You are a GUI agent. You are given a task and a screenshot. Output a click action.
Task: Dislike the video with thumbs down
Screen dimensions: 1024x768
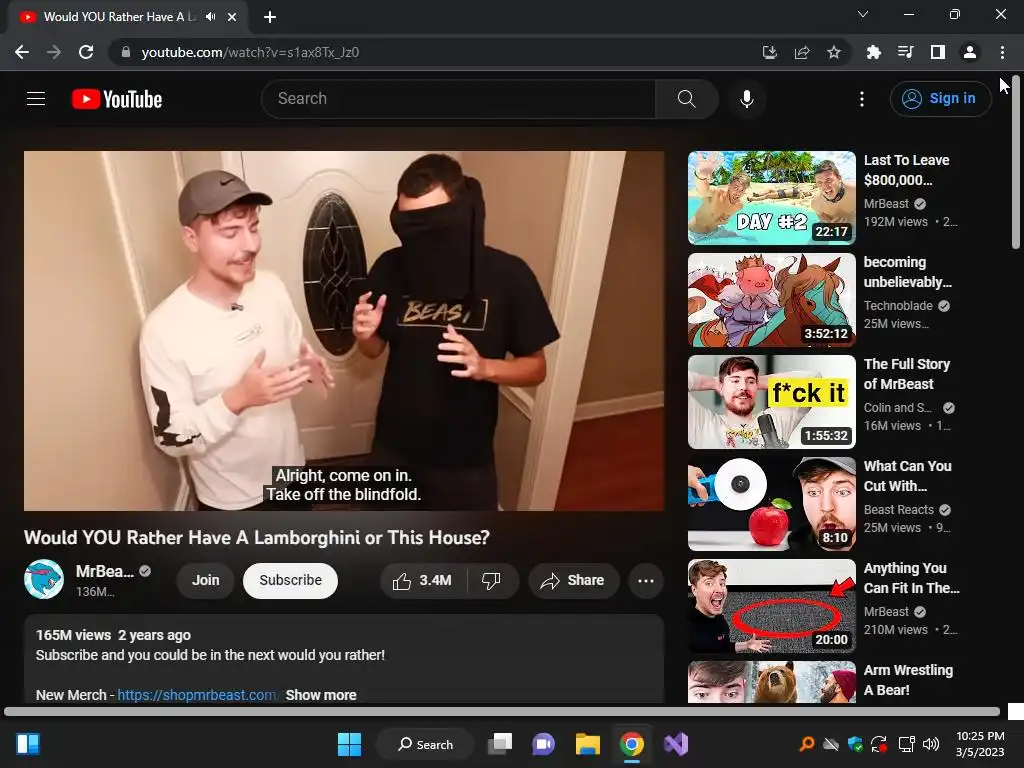[x=491, y=581]
